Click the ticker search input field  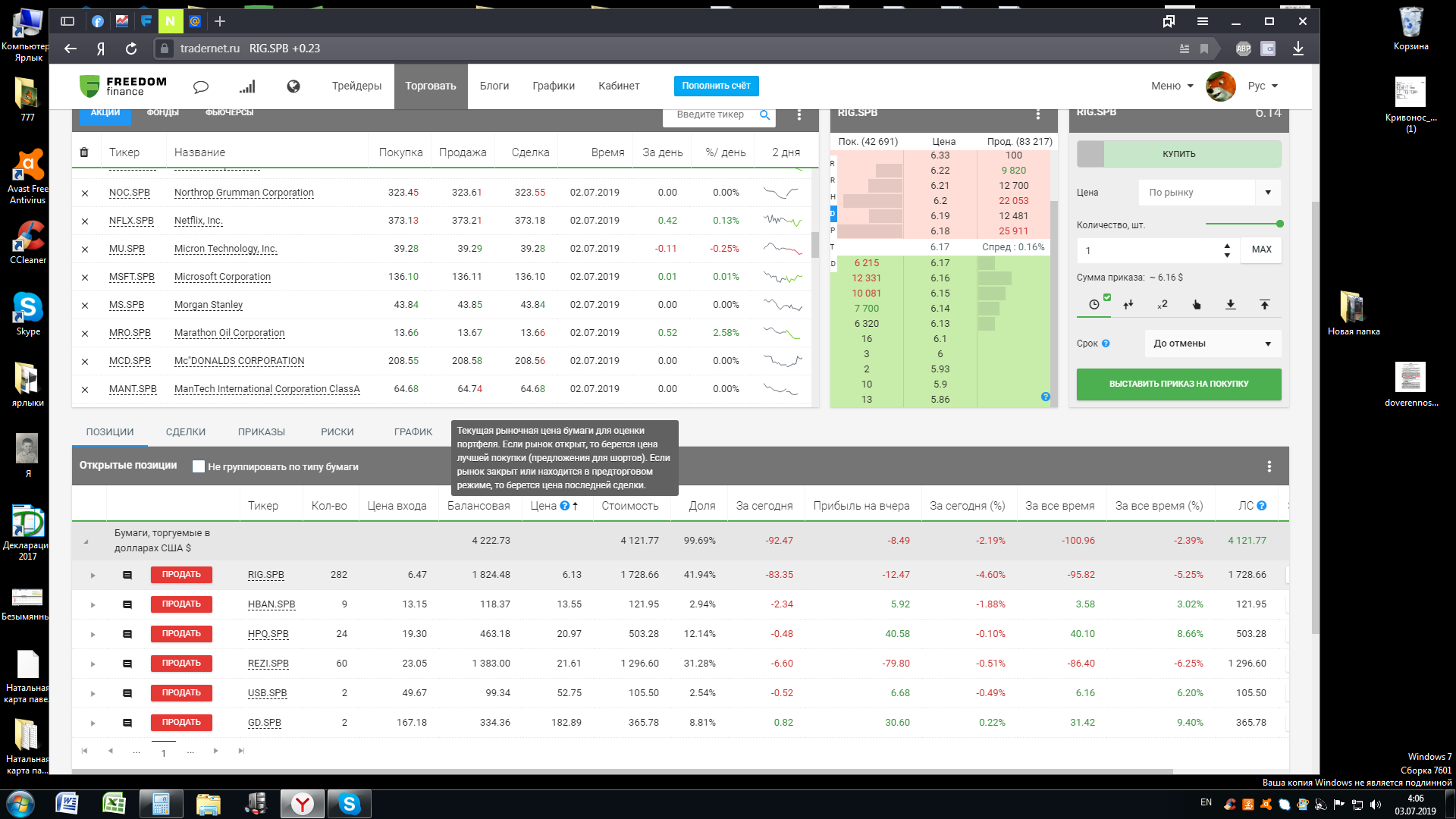tap(711, 115)
